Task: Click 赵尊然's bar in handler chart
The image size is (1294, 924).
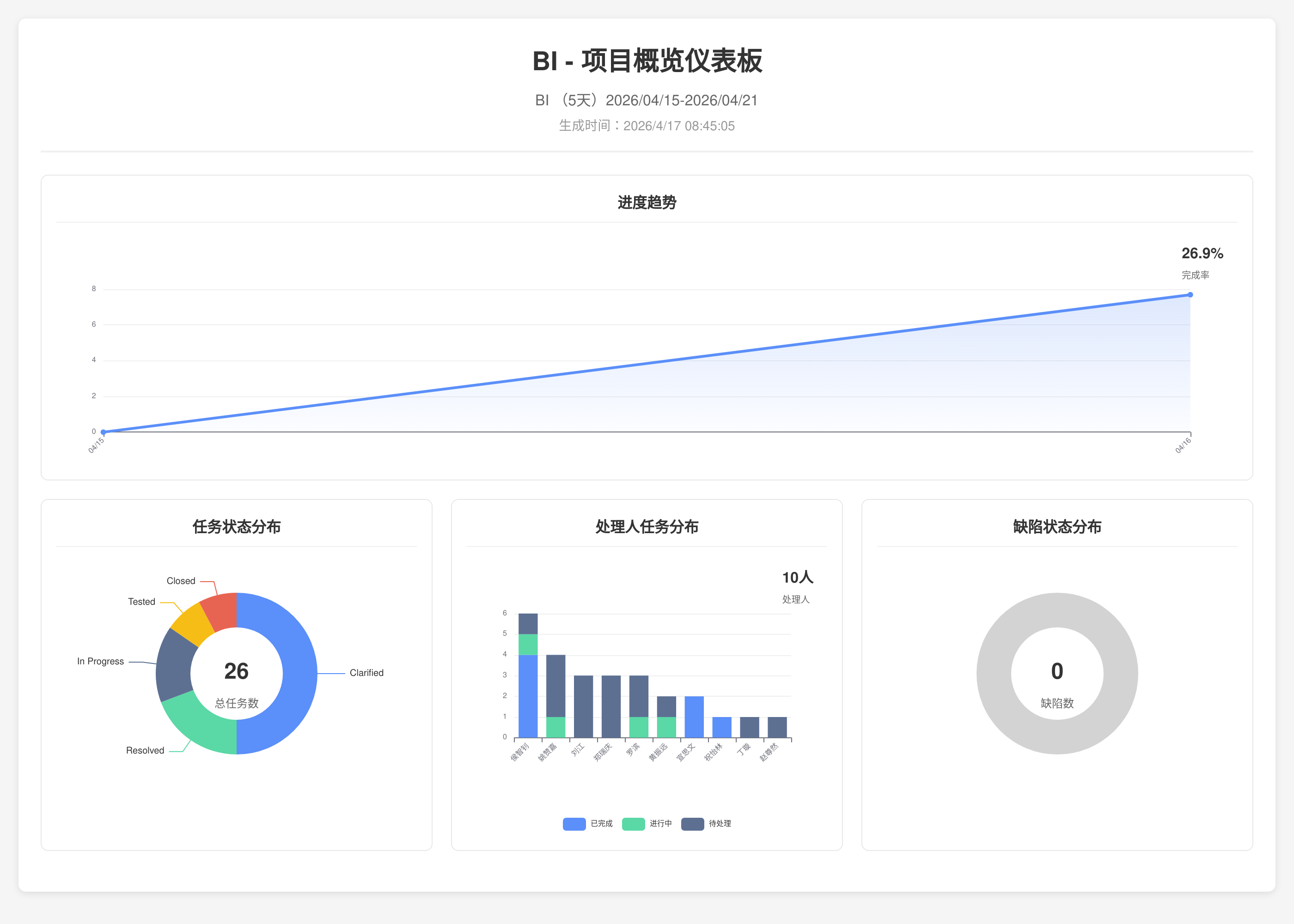Action: coord(777,727)
